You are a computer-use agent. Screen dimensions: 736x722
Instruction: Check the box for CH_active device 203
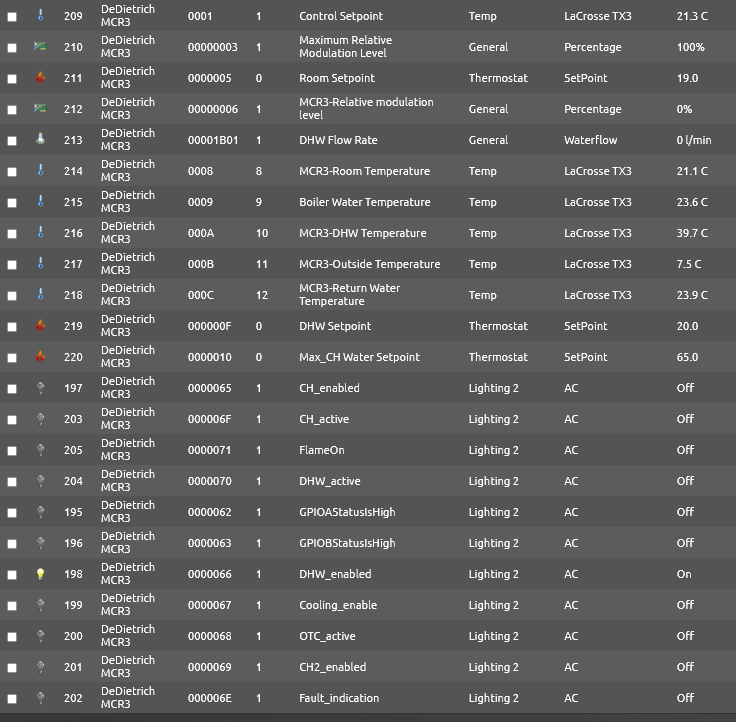tap(12, 420)
